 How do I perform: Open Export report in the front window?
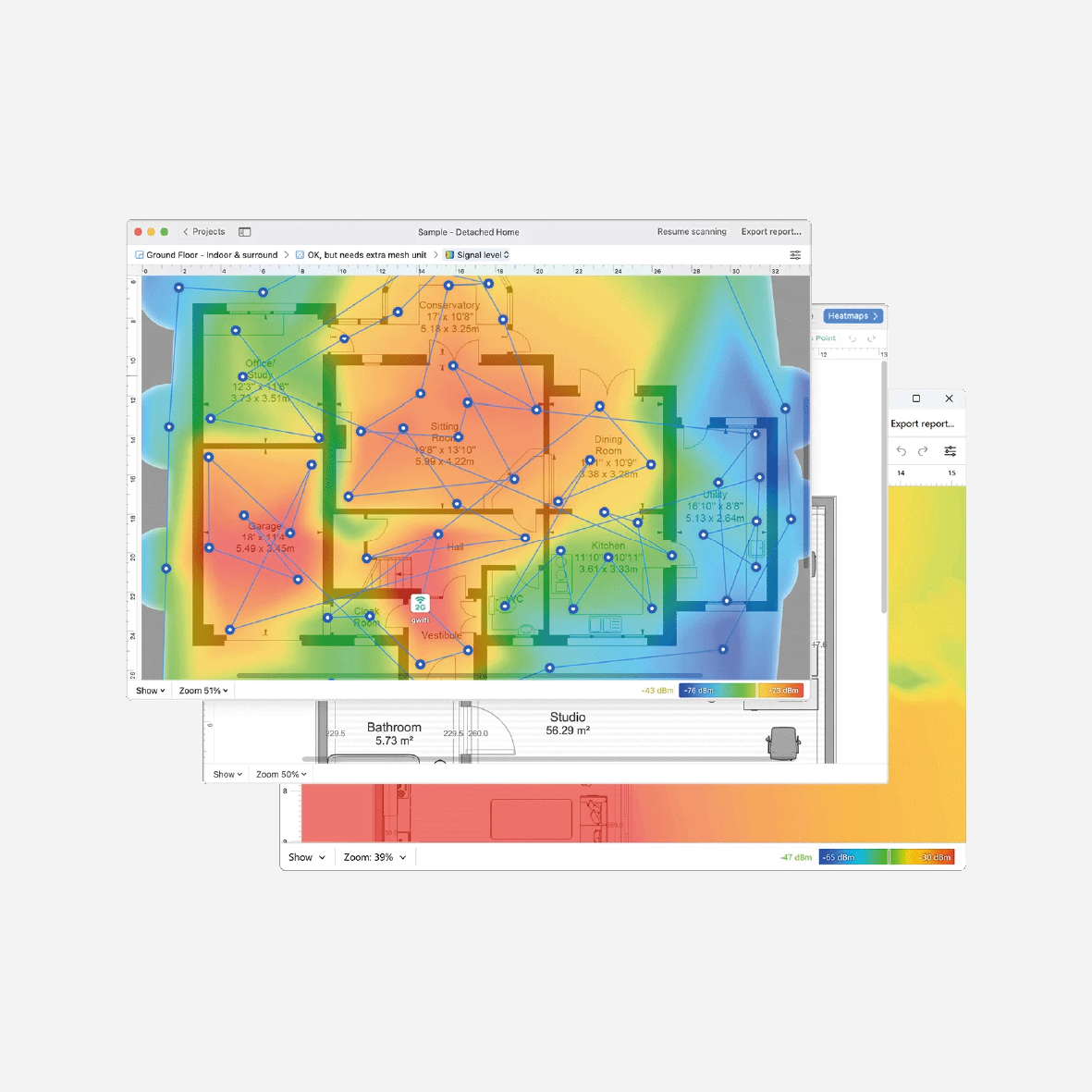tap(771, 232)
